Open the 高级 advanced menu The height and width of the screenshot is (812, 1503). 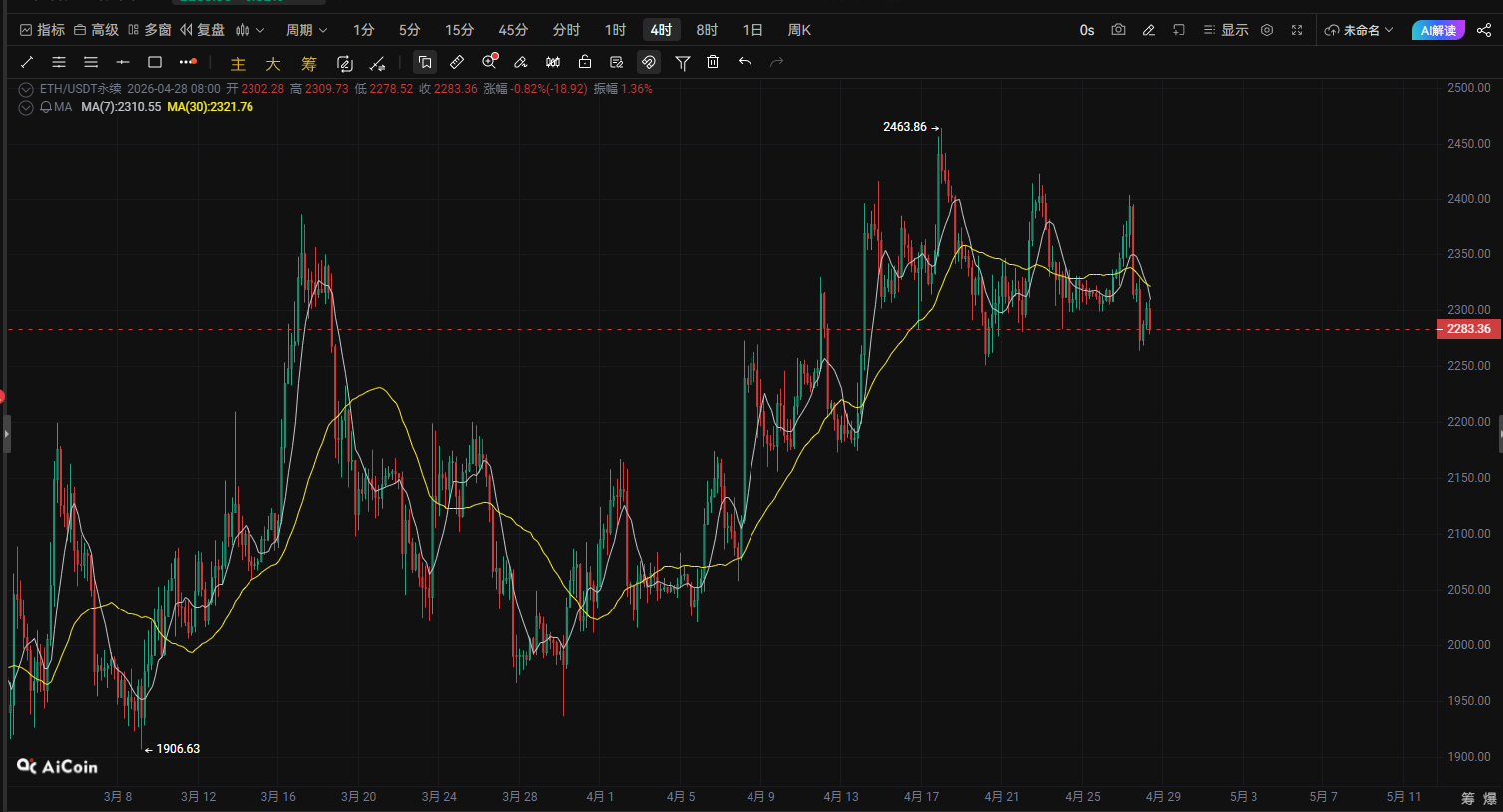(x=97, y=30)
